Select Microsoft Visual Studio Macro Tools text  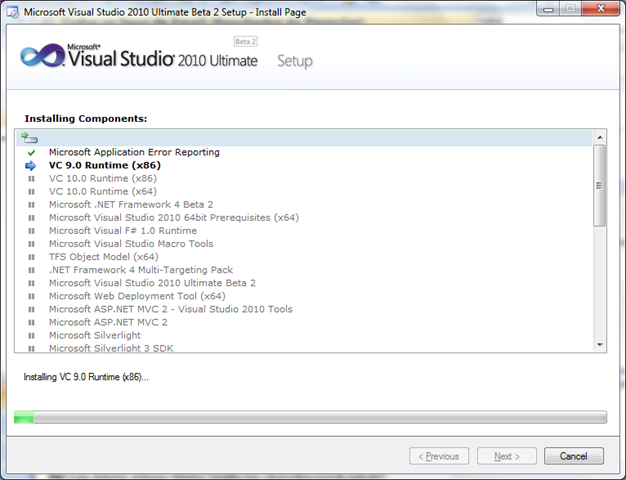pyautogui.click(x=131, y=244)
